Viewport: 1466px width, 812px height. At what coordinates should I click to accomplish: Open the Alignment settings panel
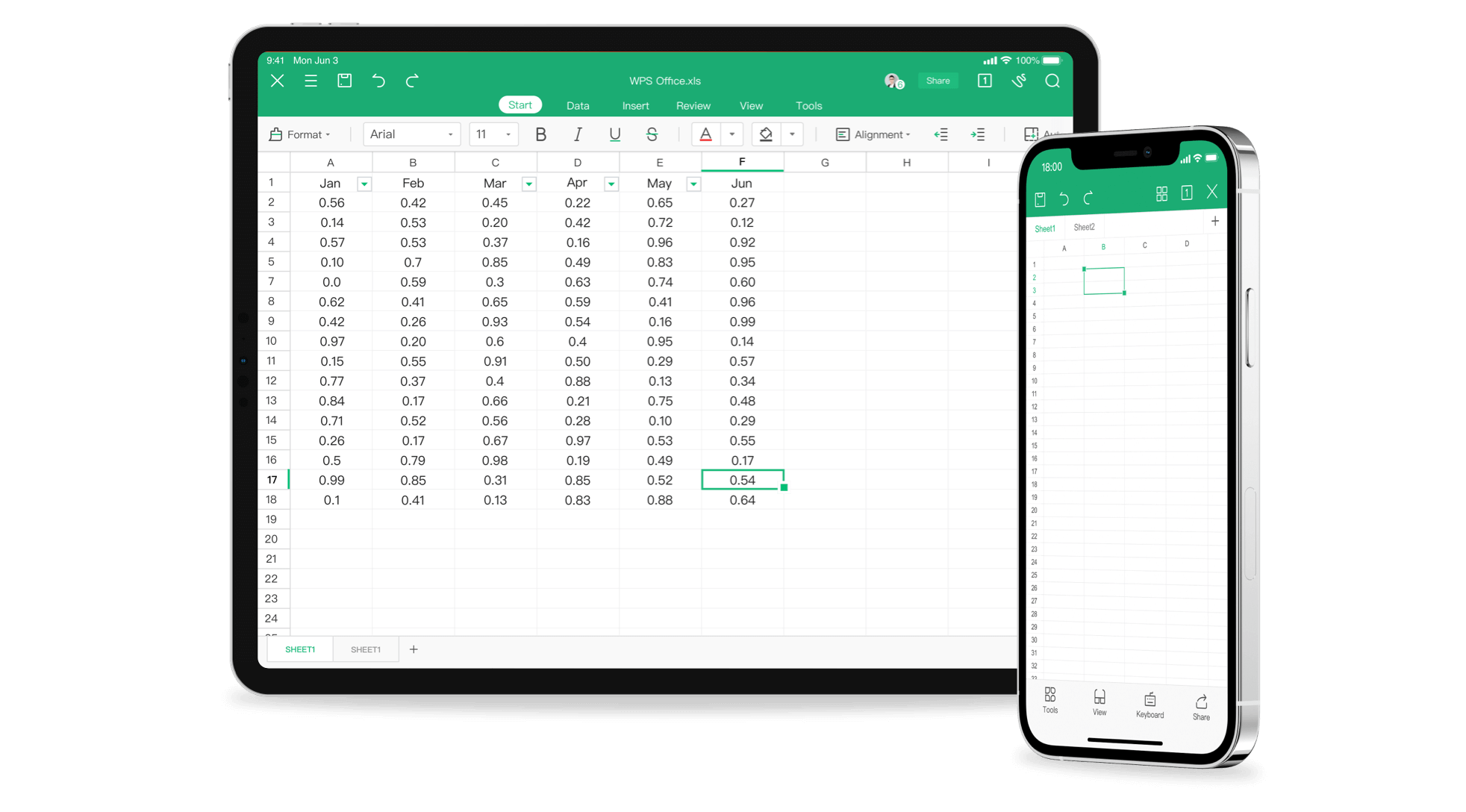point(874,133)
